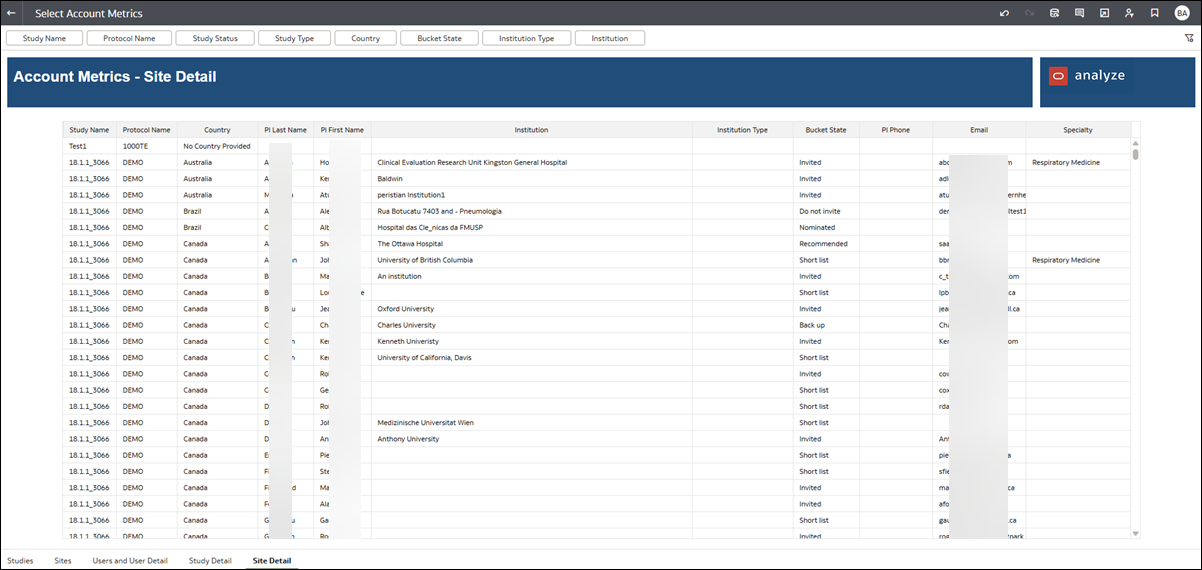Open the Study Type filter
Screen dimensions: 1202x570
[x=294, y=38]
